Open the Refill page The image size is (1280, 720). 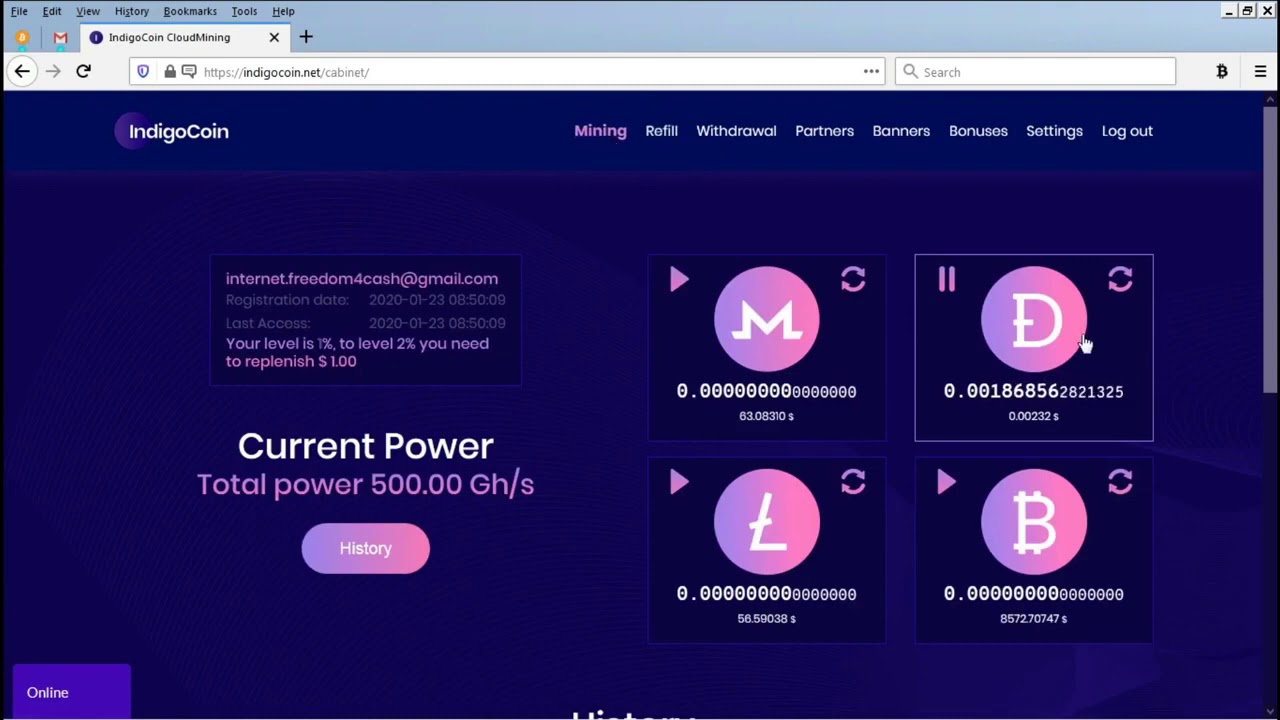point(661,131)
